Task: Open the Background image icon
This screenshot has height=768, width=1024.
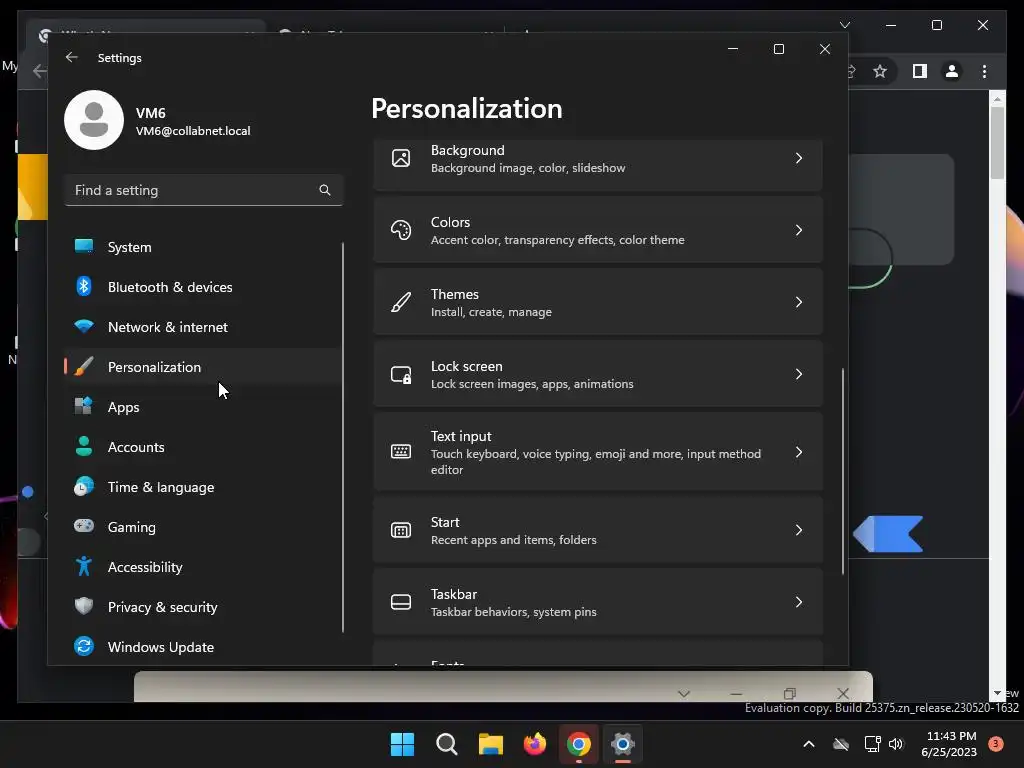Action: (401, 158)
